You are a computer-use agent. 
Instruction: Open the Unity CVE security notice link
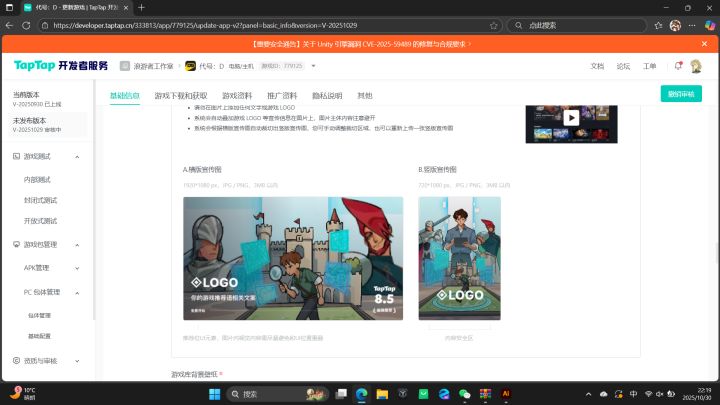361,44
